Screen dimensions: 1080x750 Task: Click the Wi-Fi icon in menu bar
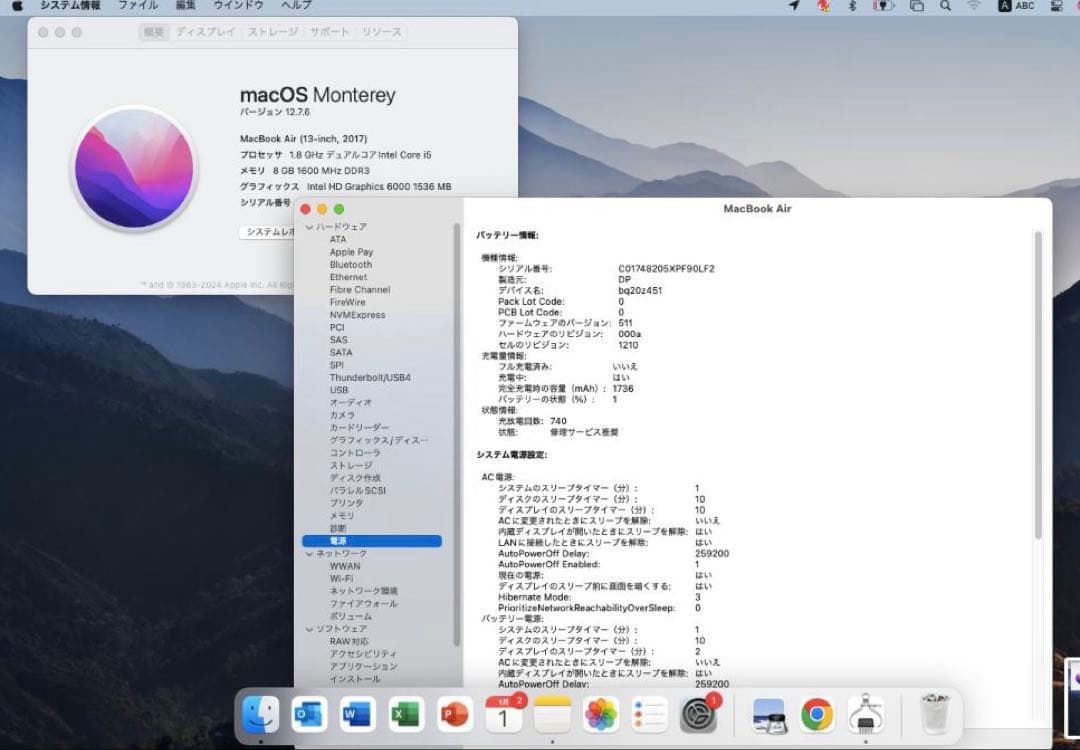[973, 6]
